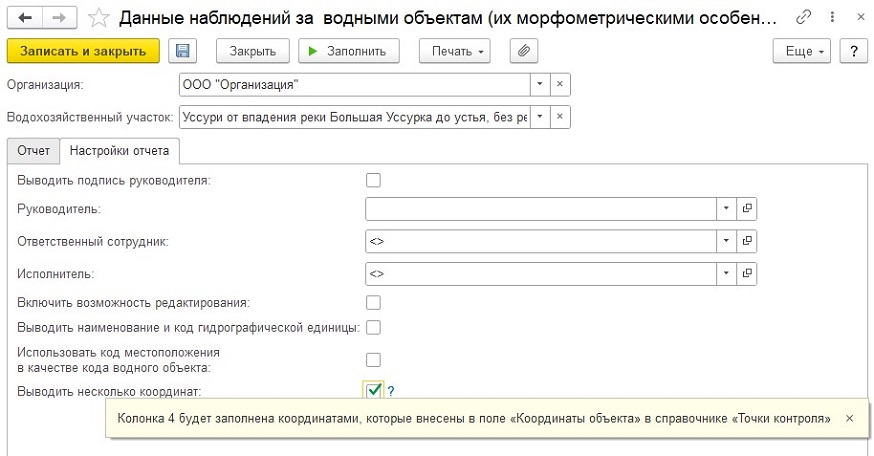
Task: Close the yellow tooltip notification
Action: point(849,419)
